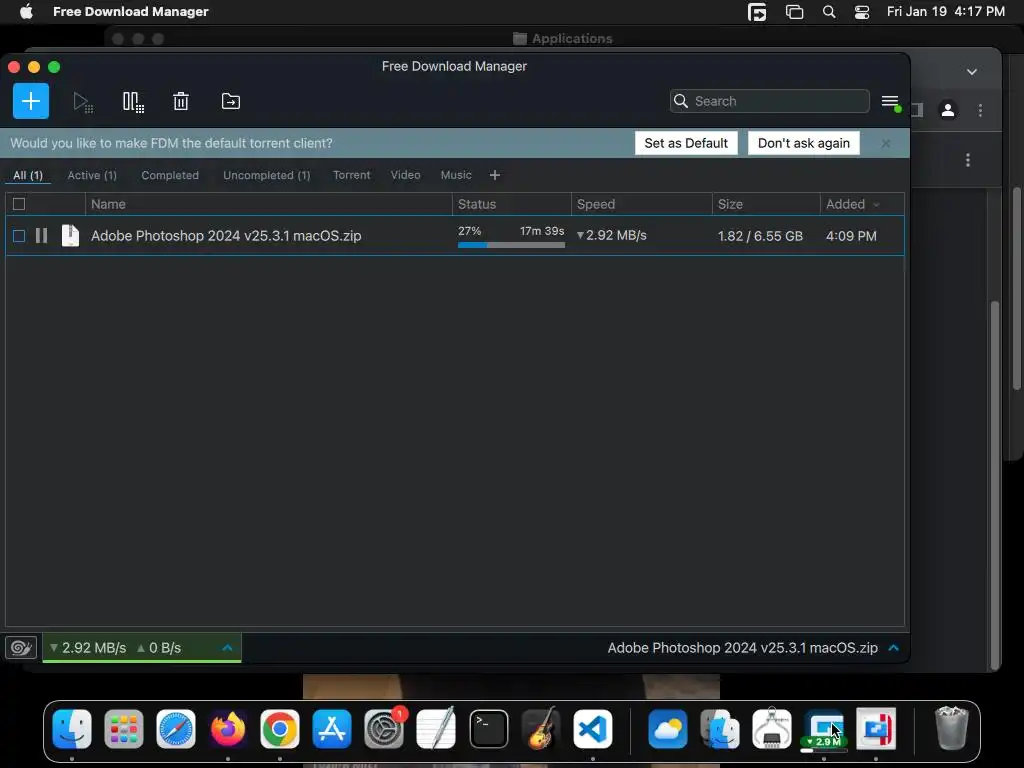Open Control Center in the menu bar
Screen dimensions: 1024x768
862,12
